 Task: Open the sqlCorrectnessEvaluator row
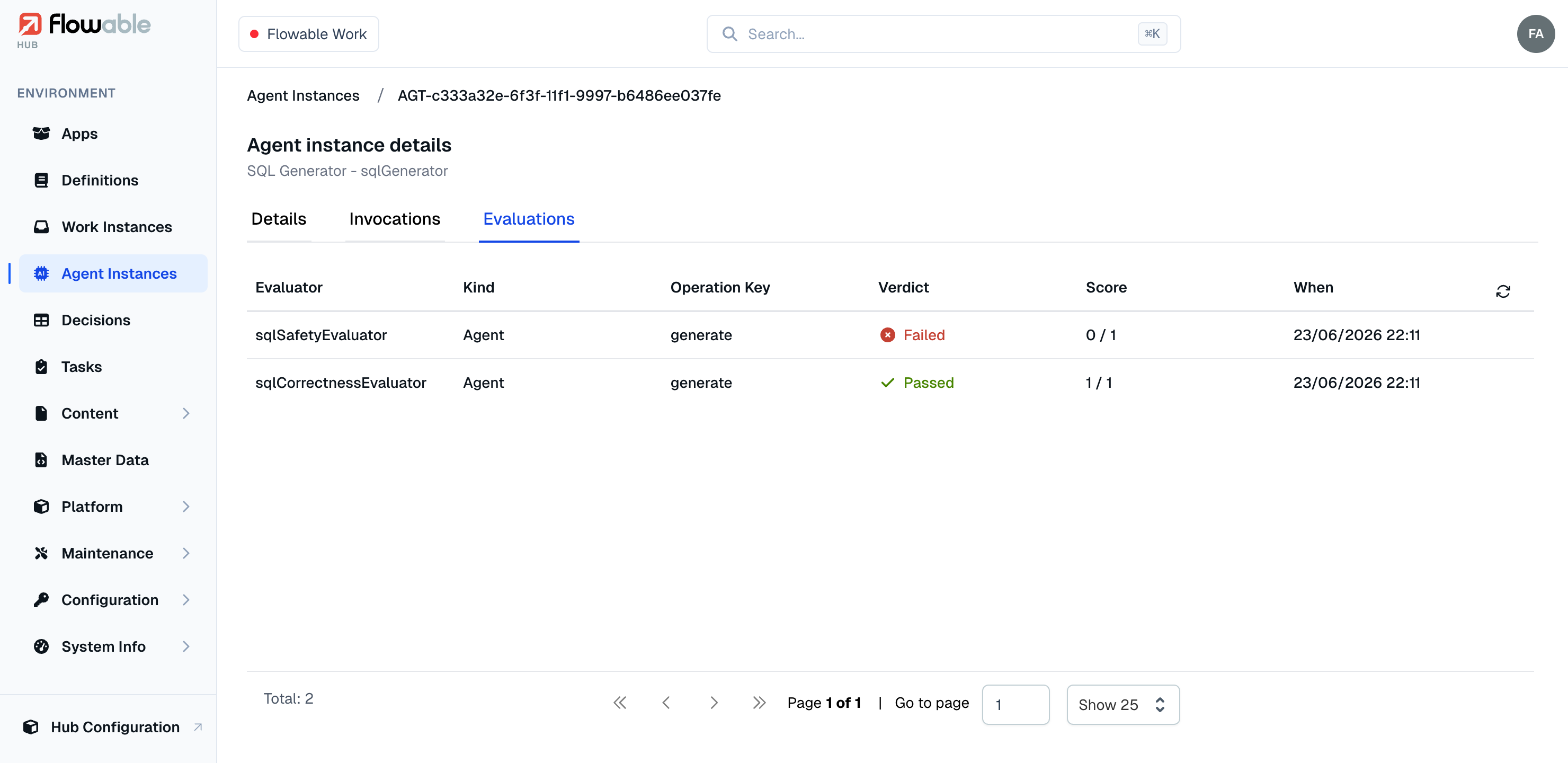pos(890,383)
